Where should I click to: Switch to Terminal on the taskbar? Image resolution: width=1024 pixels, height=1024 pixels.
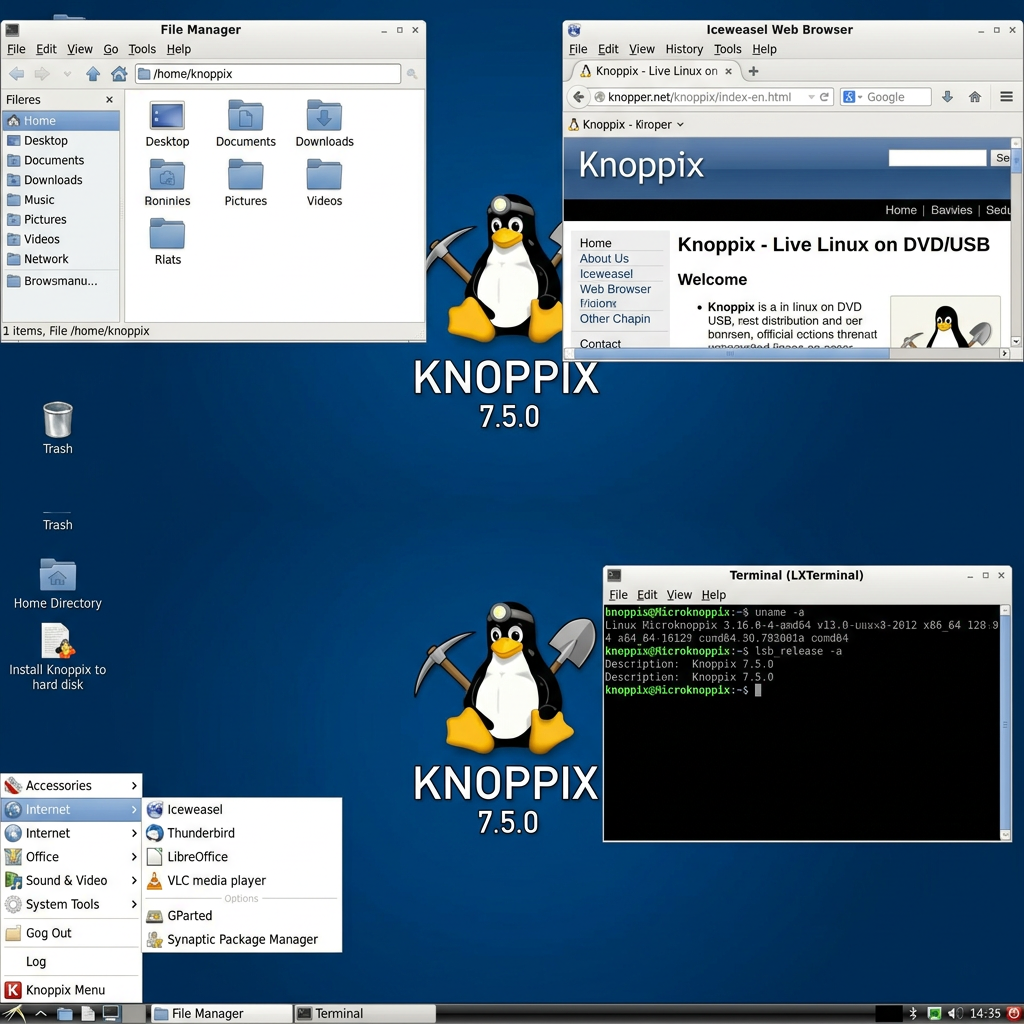tap(364, 1014)
